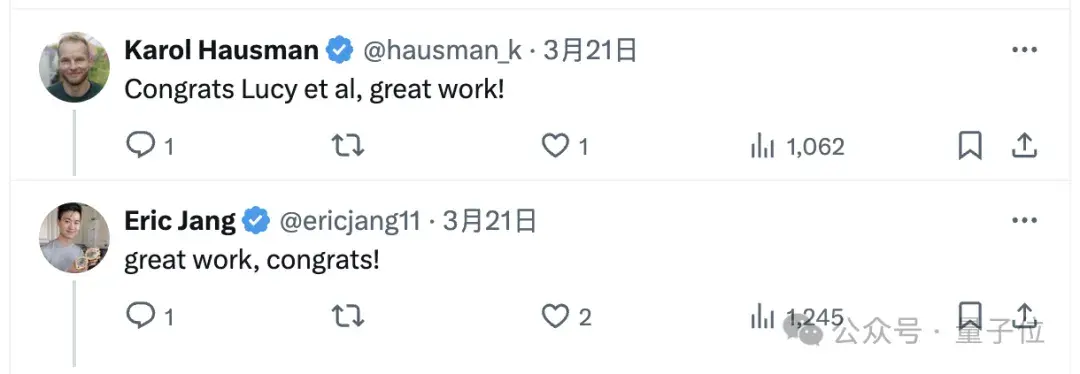The image size is (1080, 374).
Task: Open Eric Jang's profile picture
Action: coord(74,238)
